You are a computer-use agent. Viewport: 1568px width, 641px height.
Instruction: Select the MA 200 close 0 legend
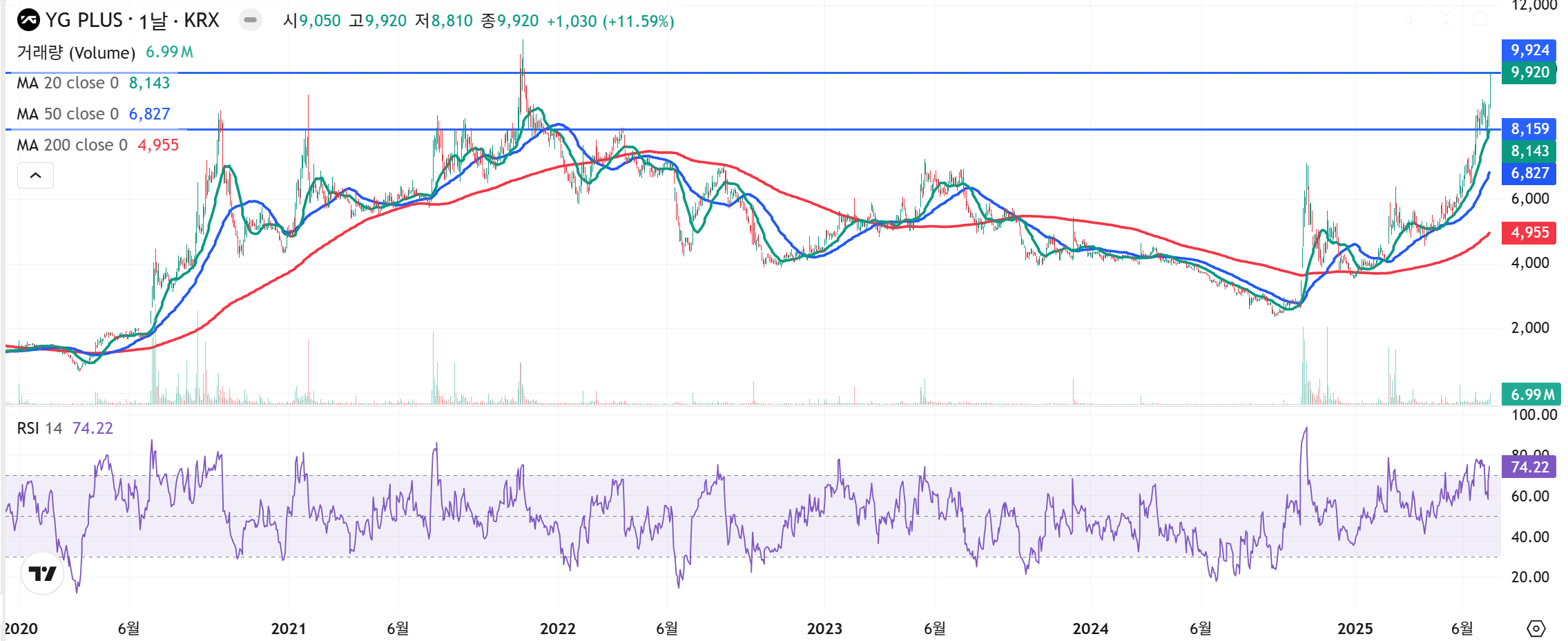point(72,145)
